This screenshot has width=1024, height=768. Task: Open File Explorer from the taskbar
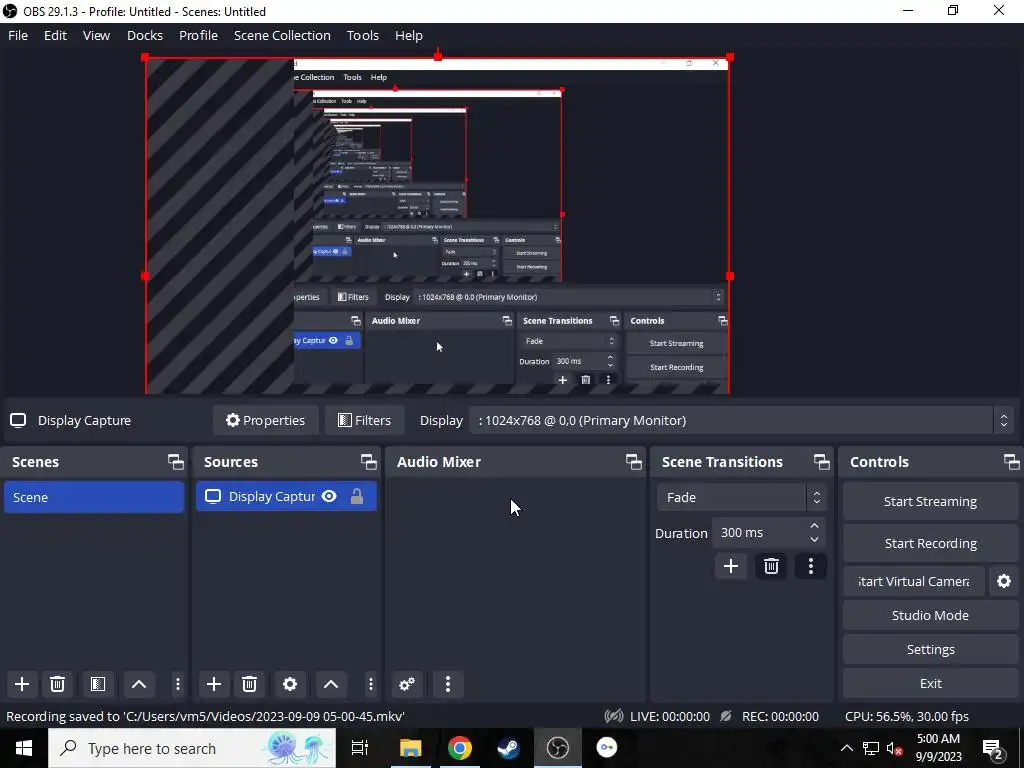(x=411, y=748)
